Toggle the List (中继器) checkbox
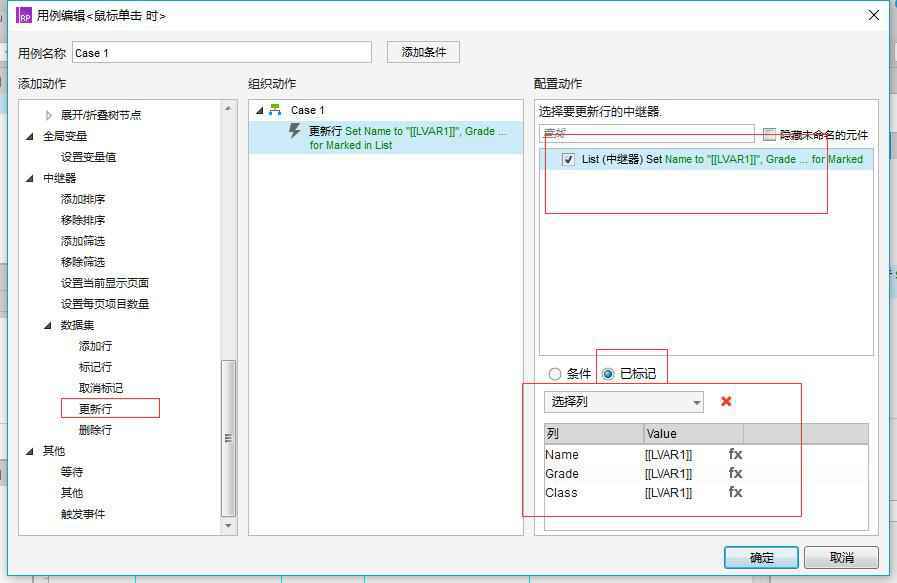 567,160
